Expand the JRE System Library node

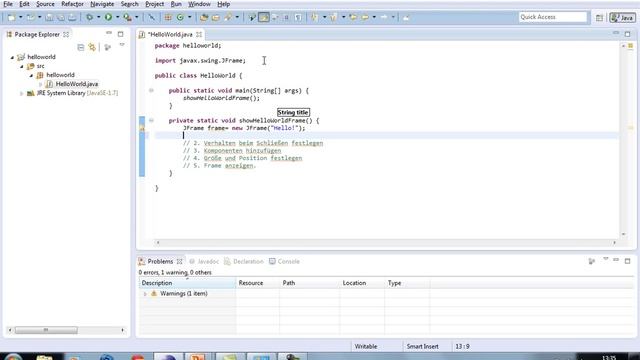point(22,93)
